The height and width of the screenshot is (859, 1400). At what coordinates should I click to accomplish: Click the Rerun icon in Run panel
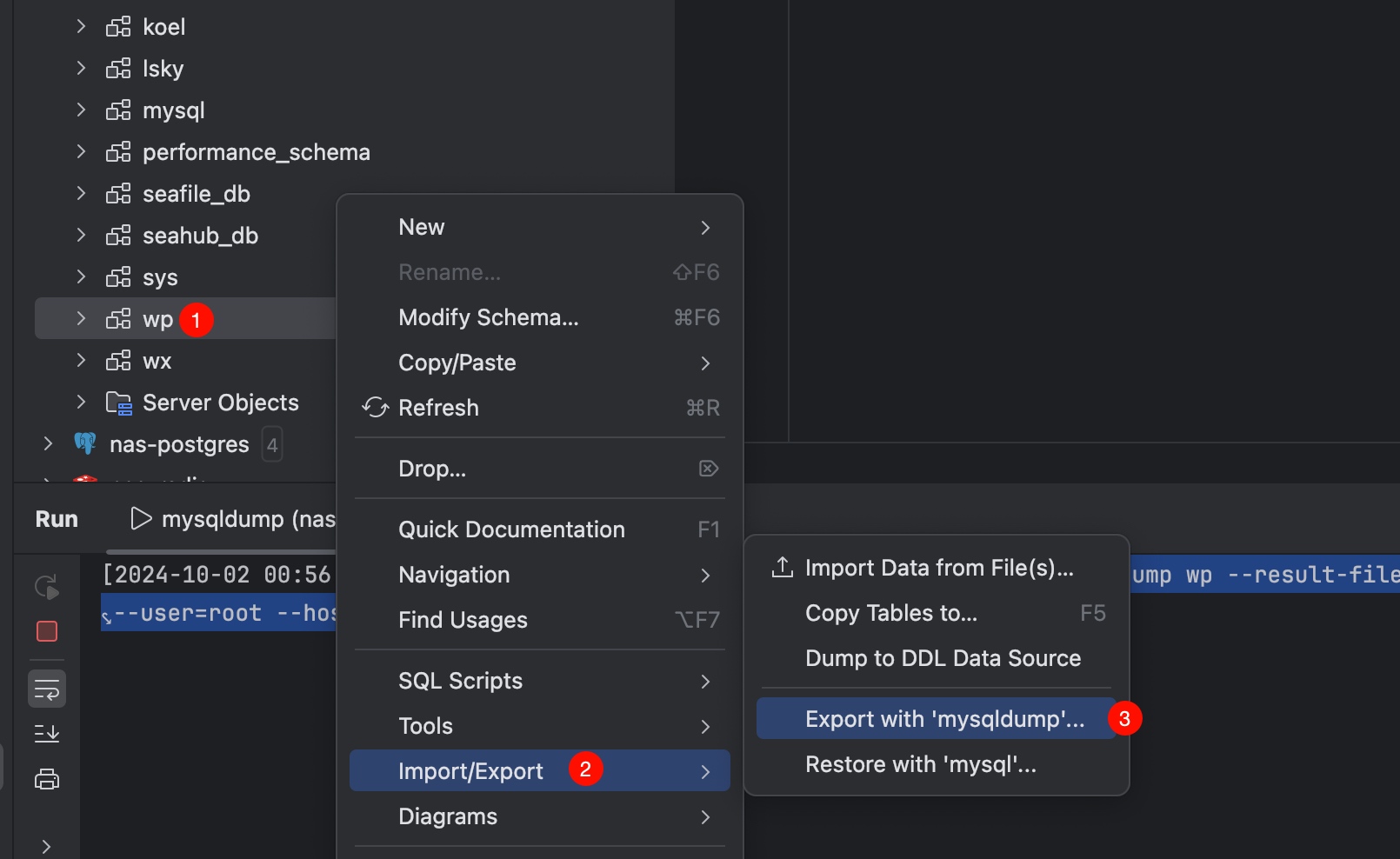click(47, 587)
